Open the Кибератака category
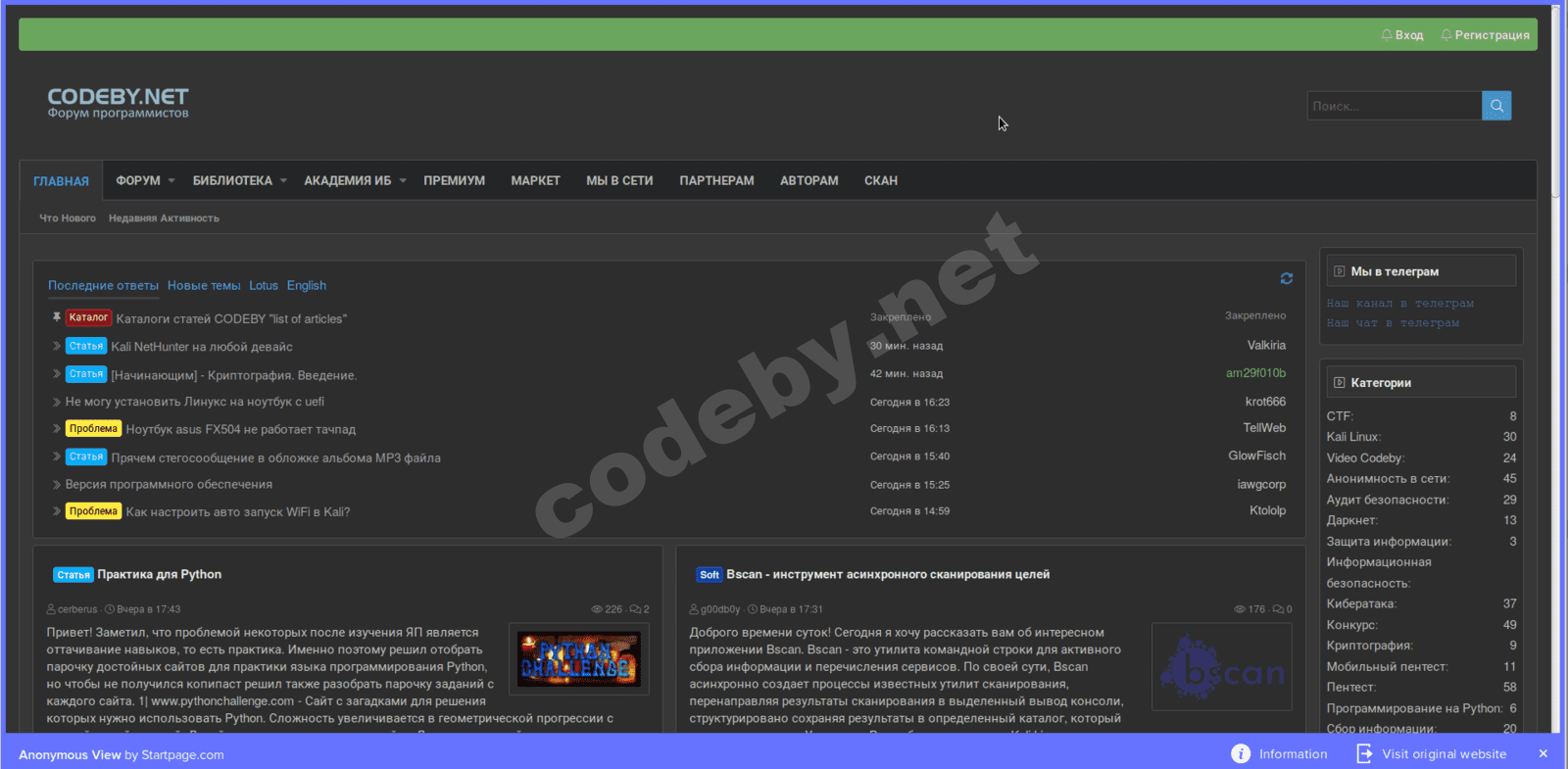This screenshot has width=1568, height=769. [1360, 603]
